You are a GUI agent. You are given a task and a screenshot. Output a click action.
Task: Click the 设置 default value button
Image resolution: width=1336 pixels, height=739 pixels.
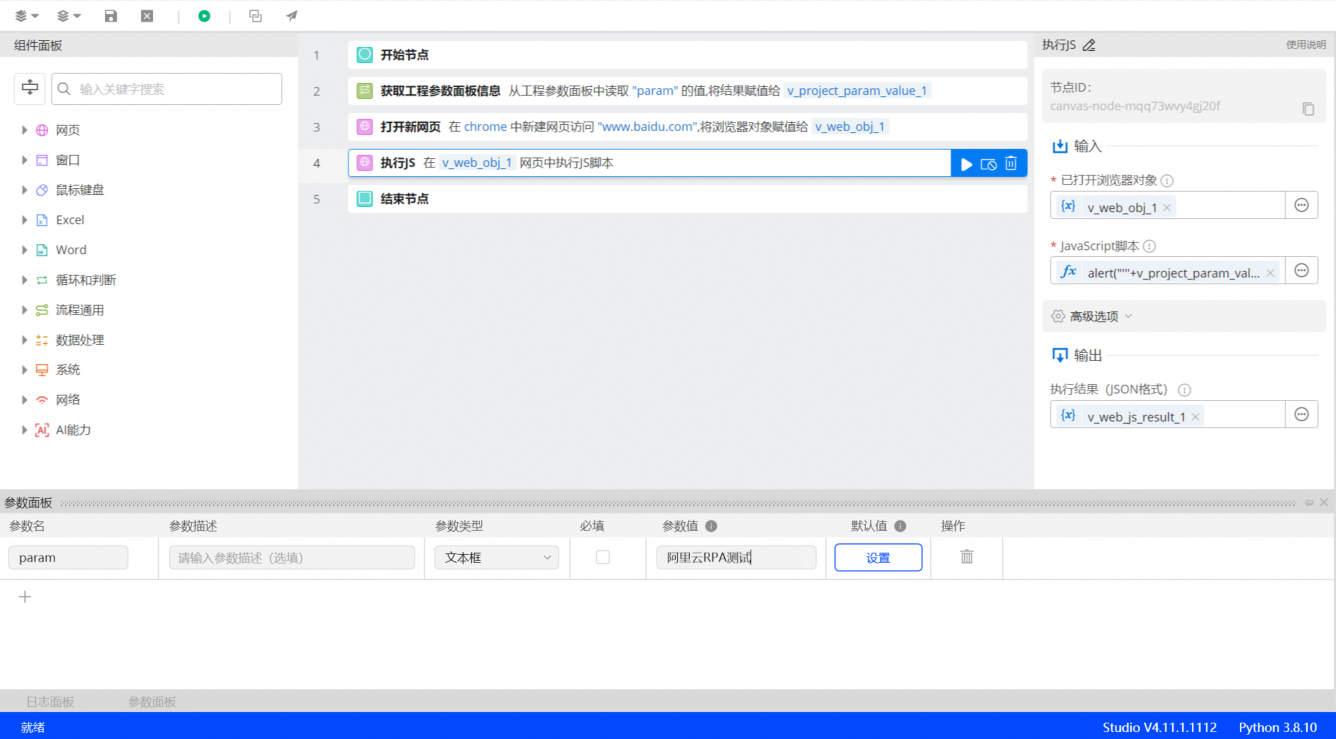coord(878,558)
